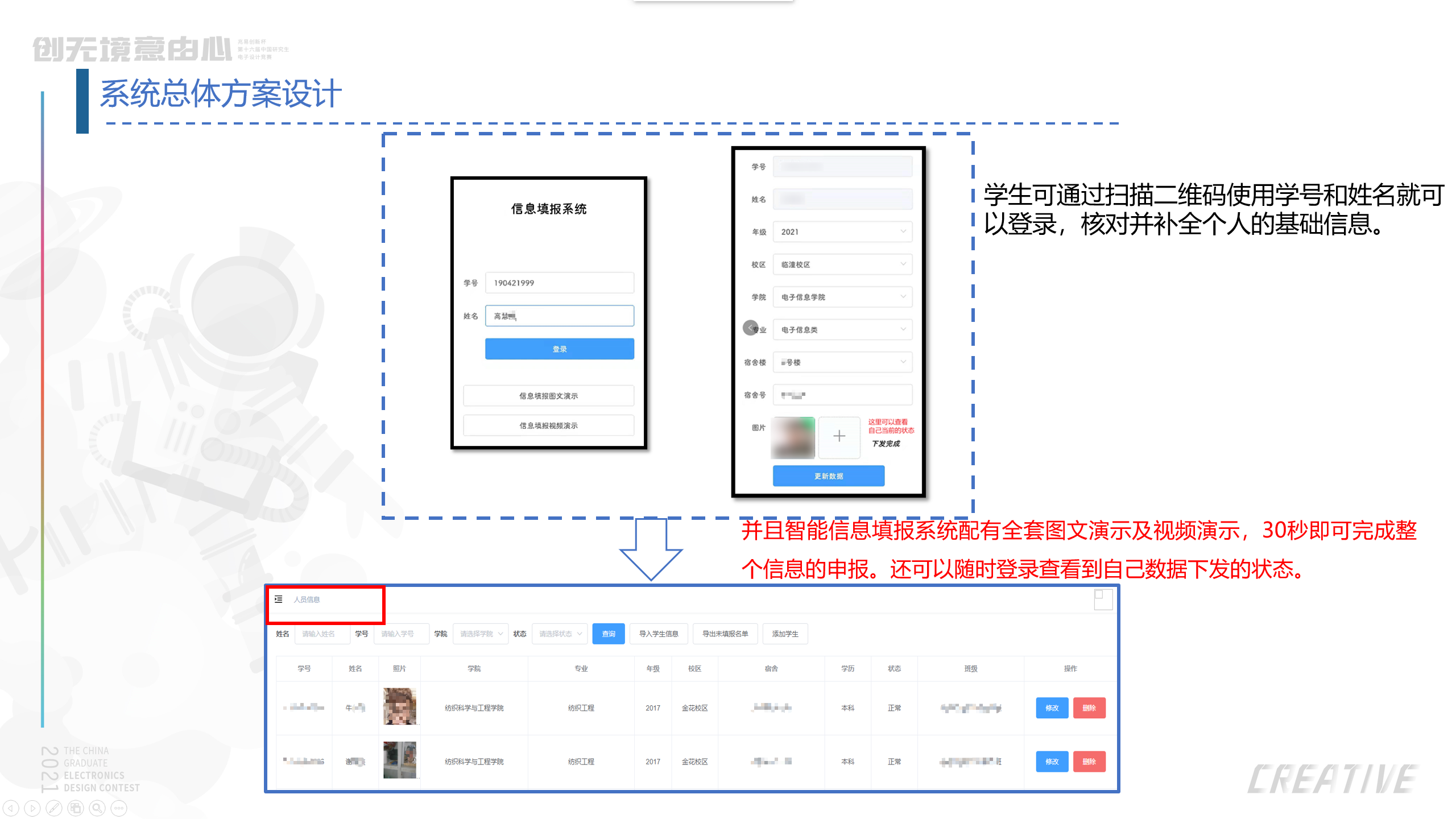Click the 姓名 field in the login form
The image size is (1456, 819).
tap(560, 316)
